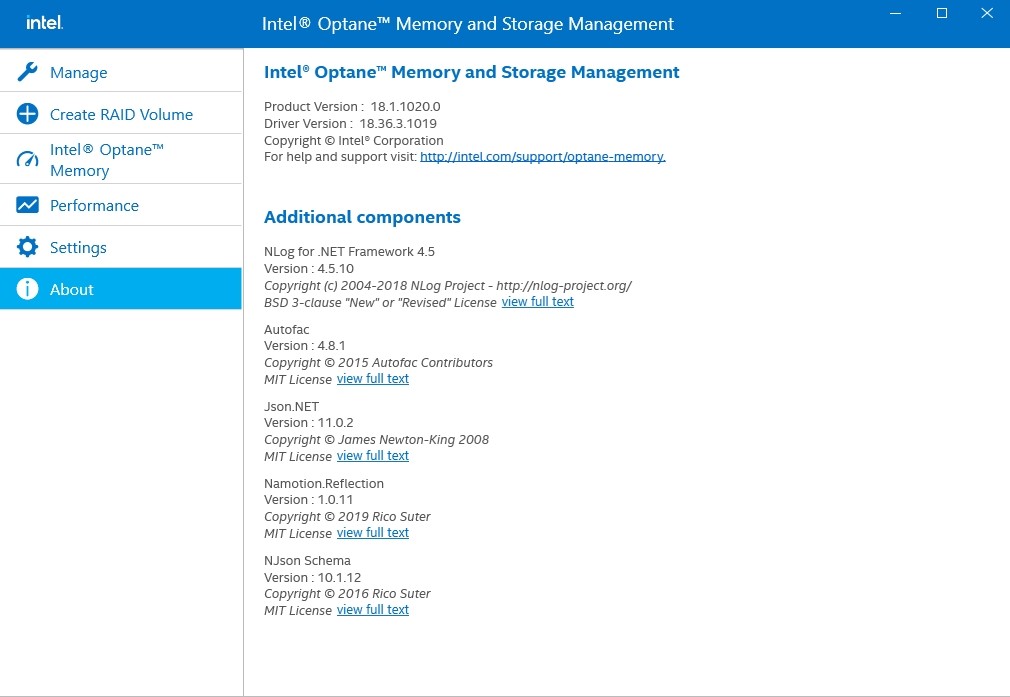Maximize the Optane Memory window
The image size is (1010, 697).
[x=942, y=13]
